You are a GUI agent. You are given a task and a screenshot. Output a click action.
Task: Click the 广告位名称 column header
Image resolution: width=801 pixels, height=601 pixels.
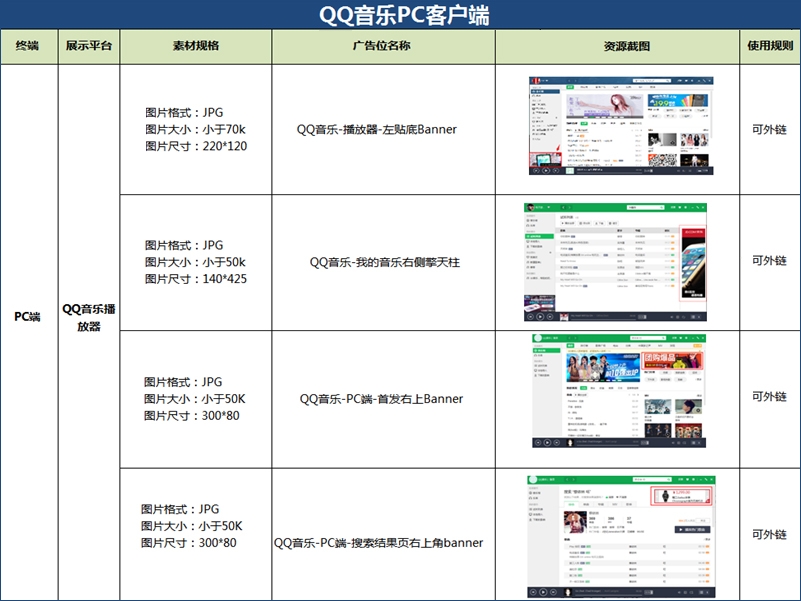(x=382, y=45)
